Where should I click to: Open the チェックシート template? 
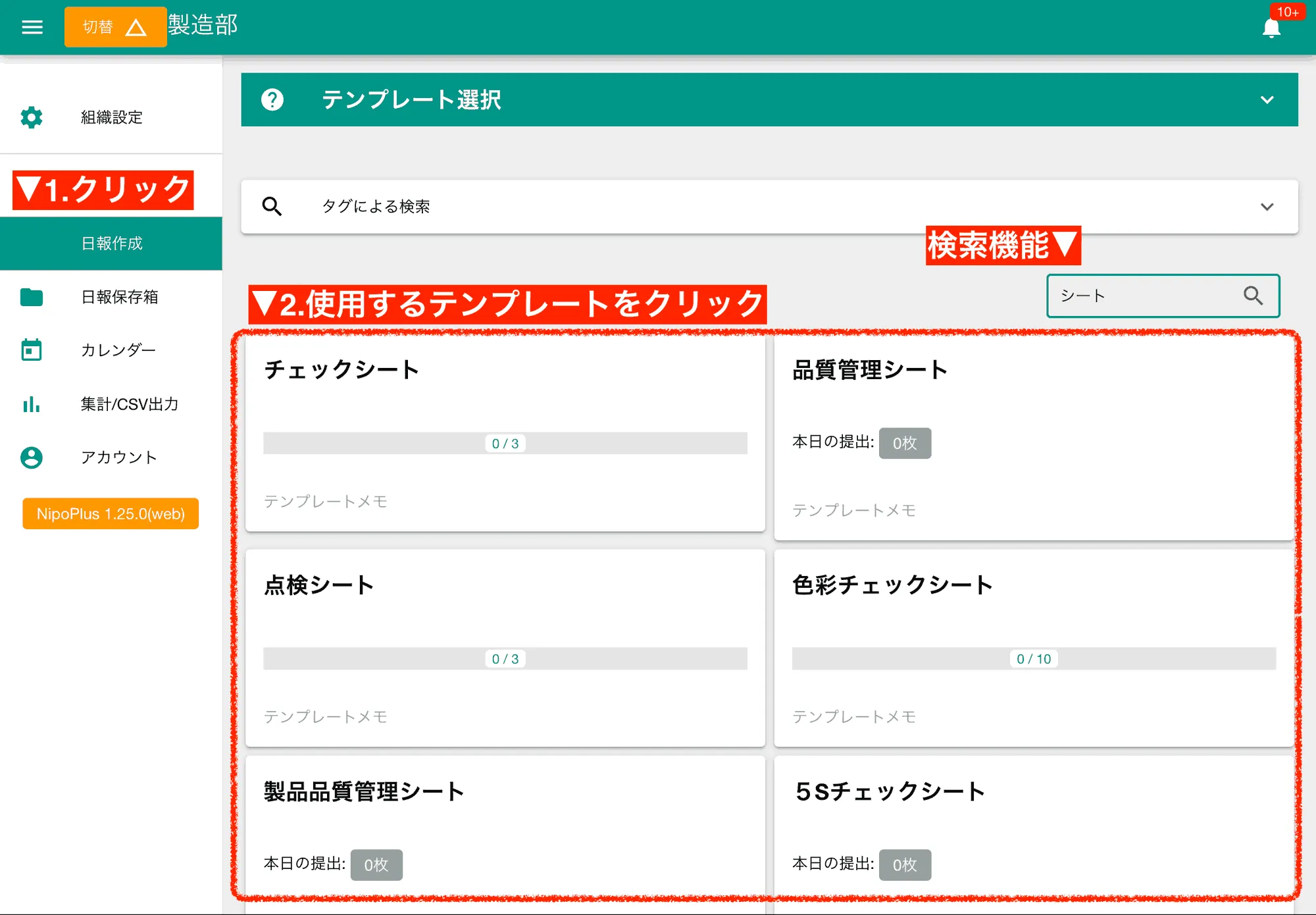[x=504, y=434]
